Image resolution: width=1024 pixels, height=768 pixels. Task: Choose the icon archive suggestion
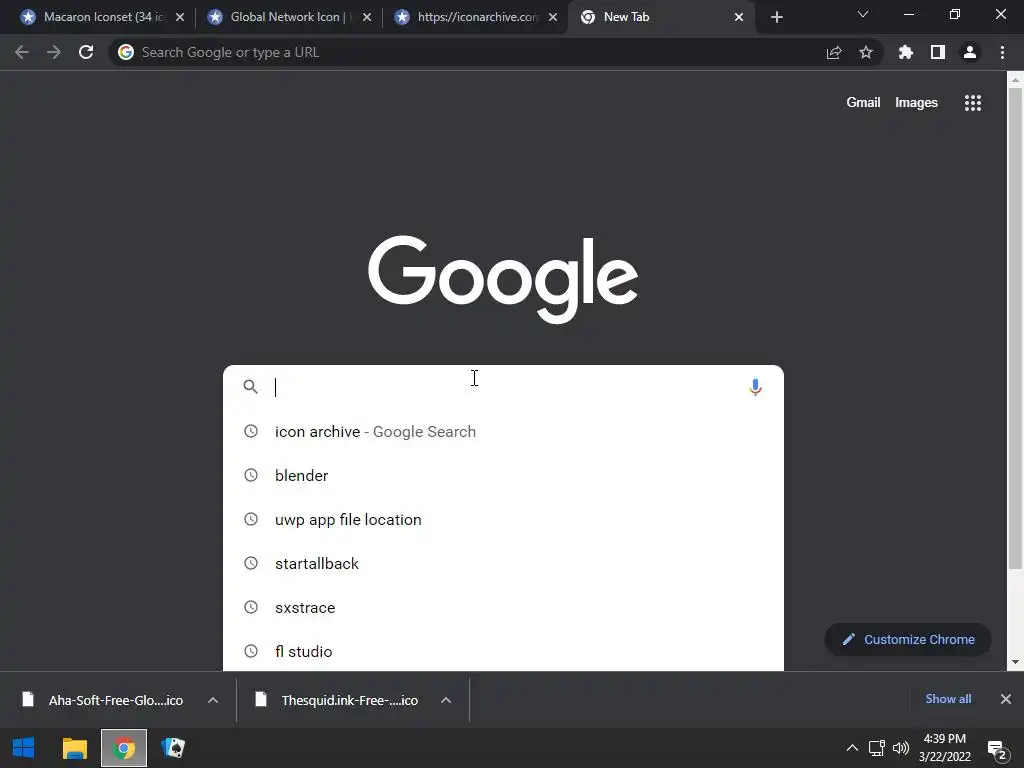click(x=504, y=432)
